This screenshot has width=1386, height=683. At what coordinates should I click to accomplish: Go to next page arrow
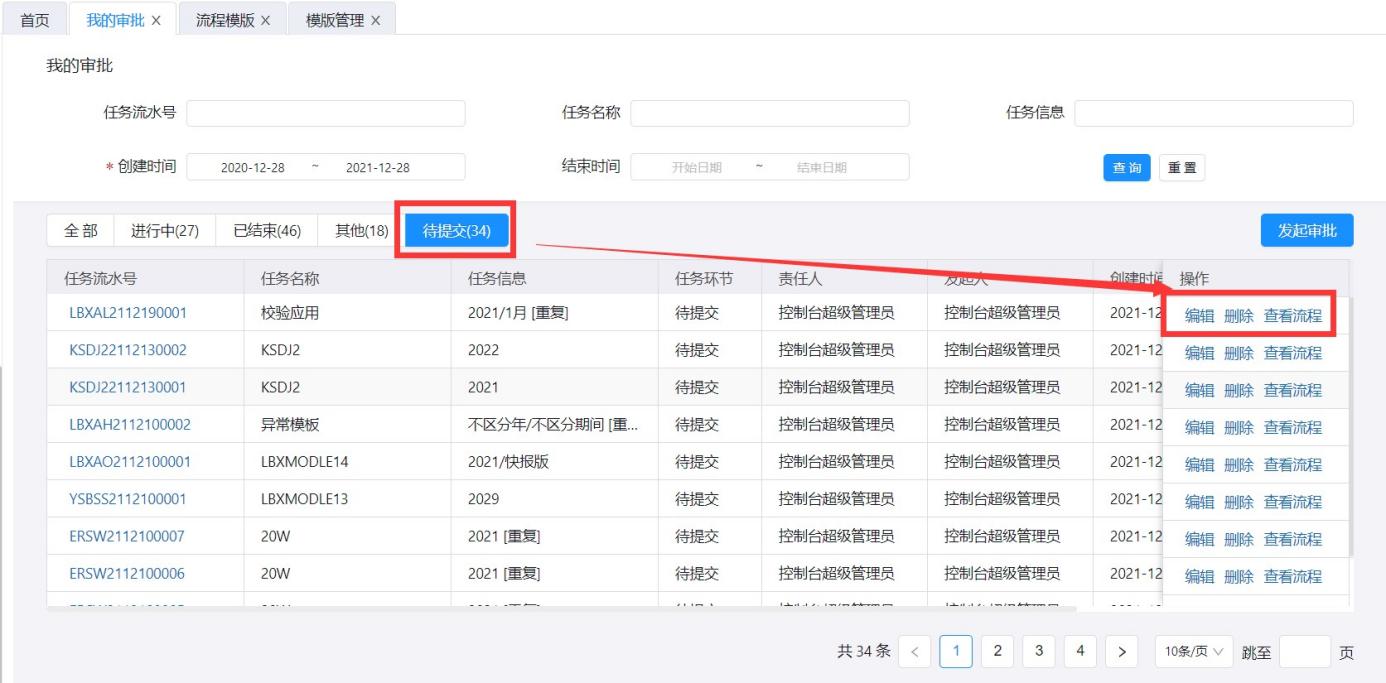(1121, 652)
